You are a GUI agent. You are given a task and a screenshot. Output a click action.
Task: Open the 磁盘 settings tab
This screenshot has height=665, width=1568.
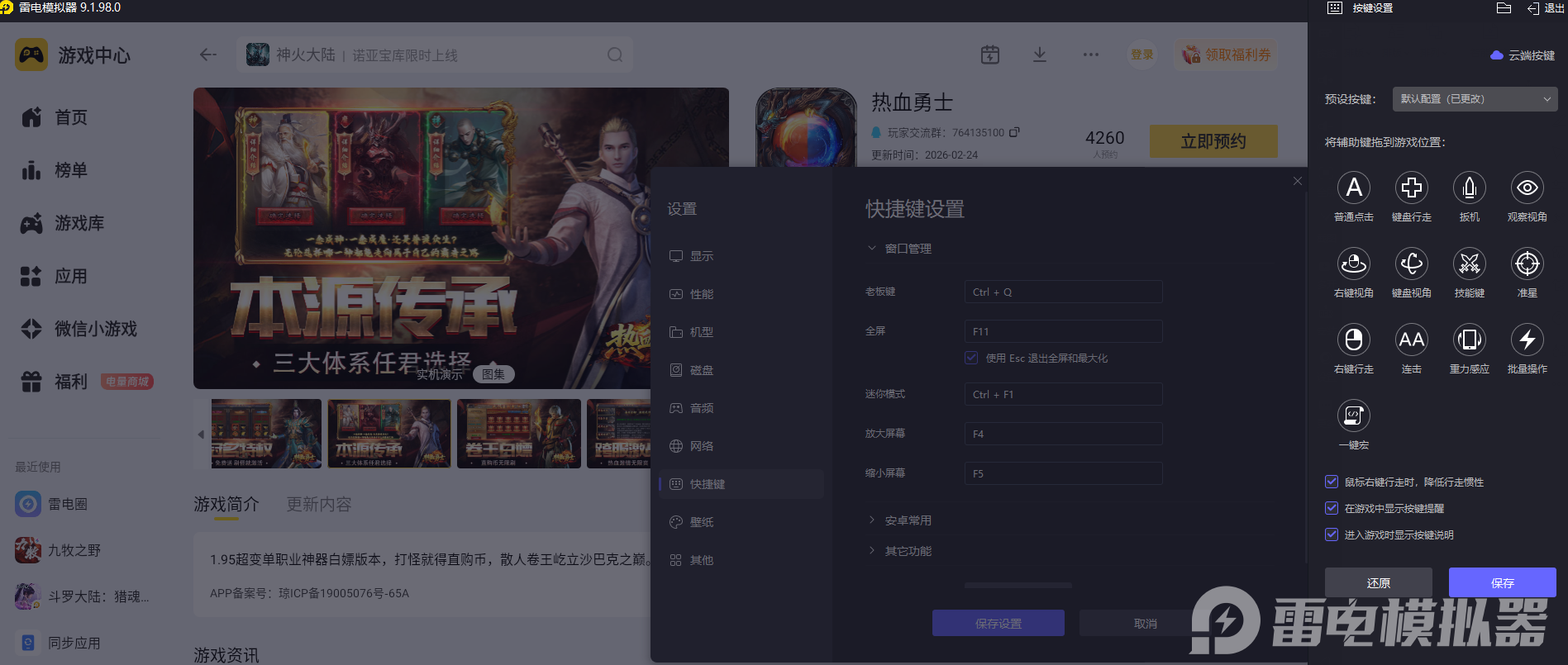(741, 370)
